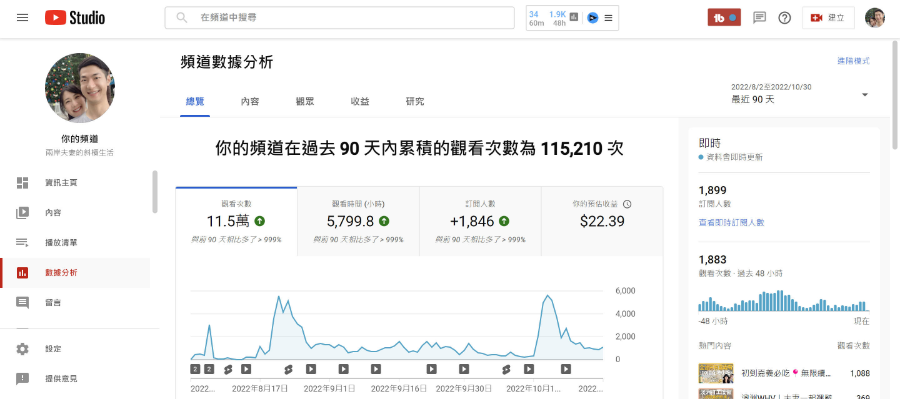Switch to the 總覽 overview tab

tap(195, 102)
